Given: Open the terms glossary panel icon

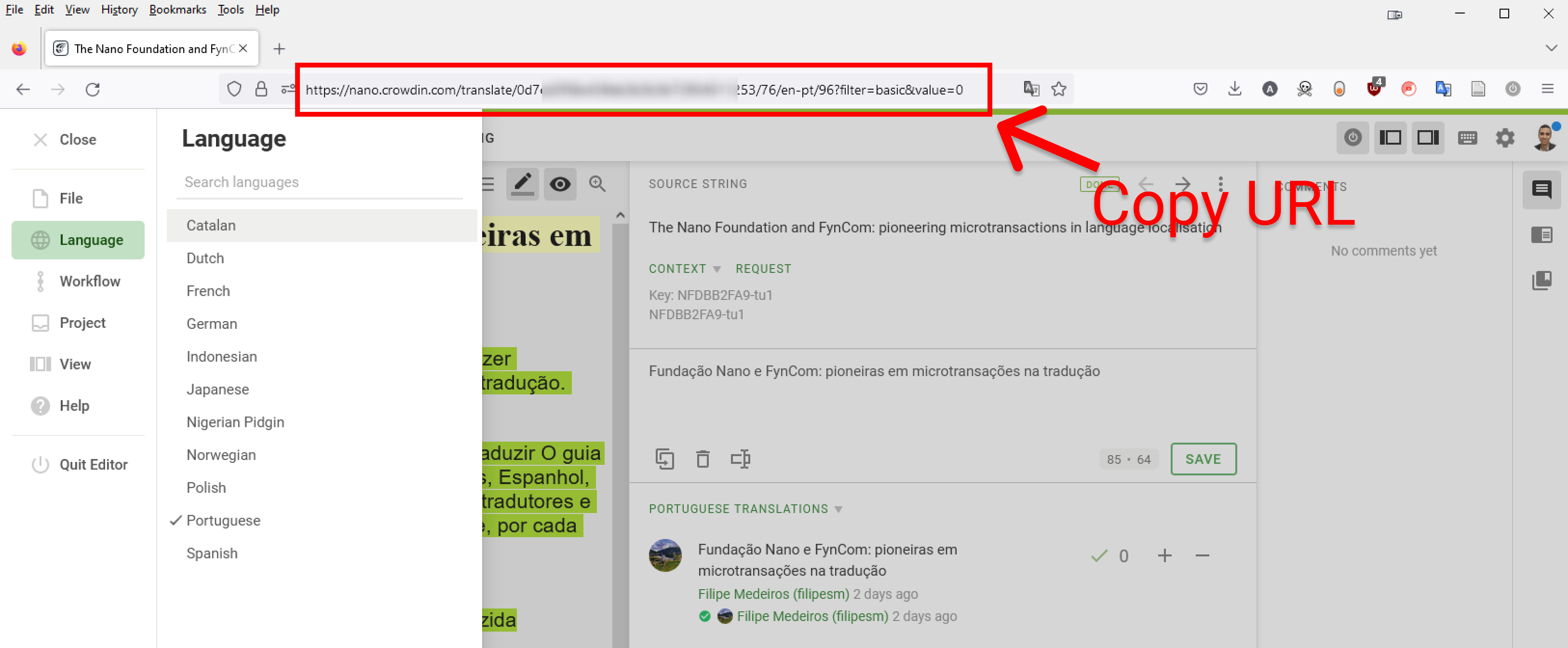Looking at the screenshot, I should point(1541,235).
